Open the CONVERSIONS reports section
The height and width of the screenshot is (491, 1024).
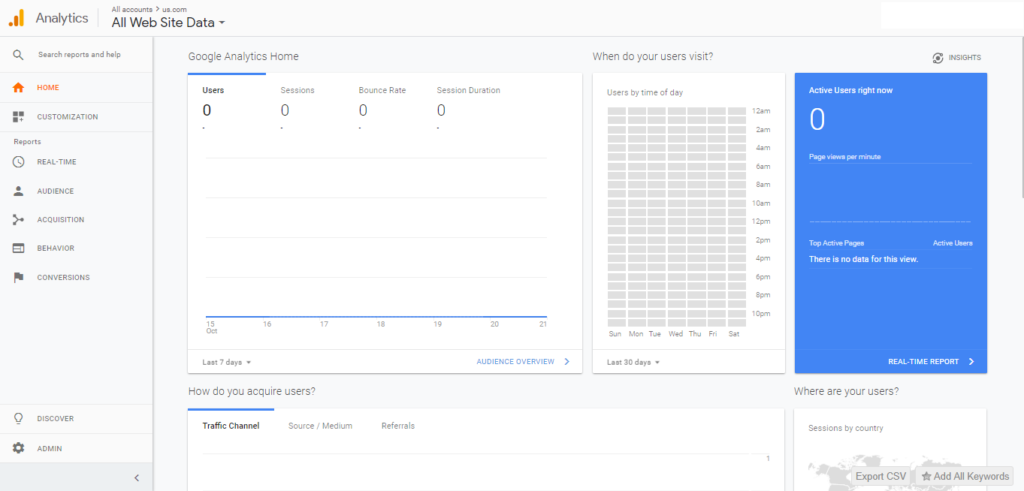tap(76, 277)
